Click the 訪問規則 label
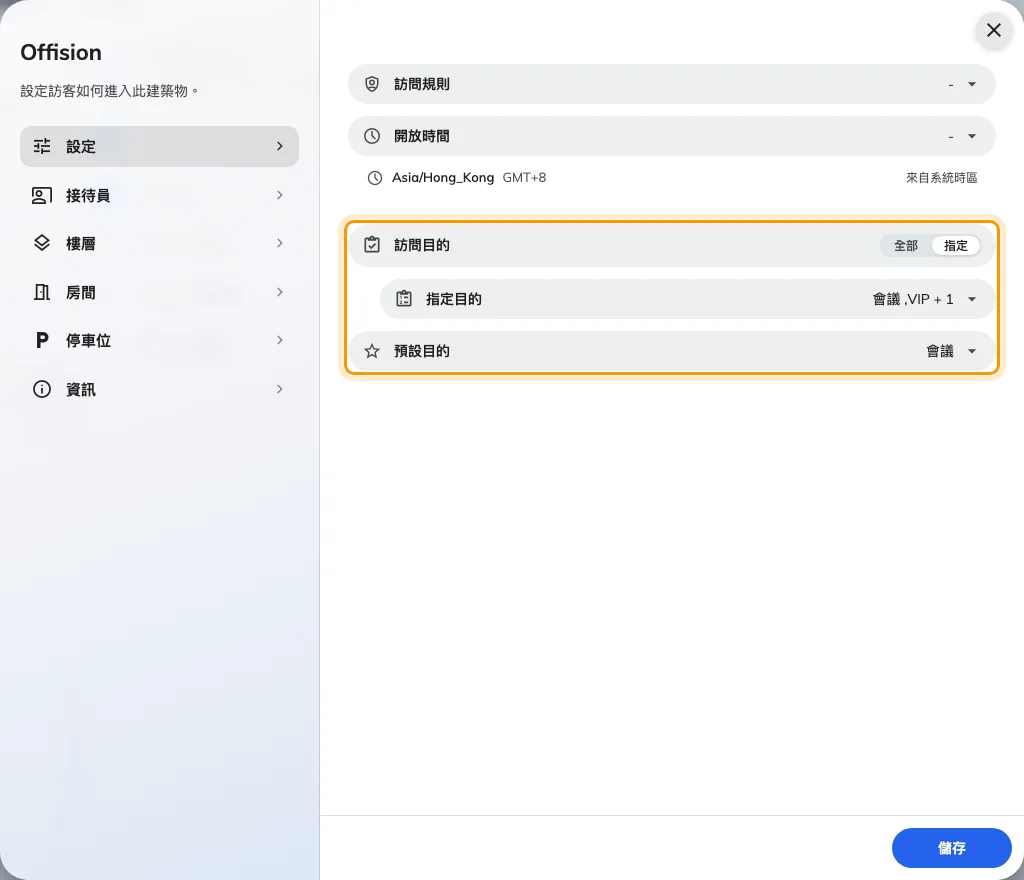Screen dimensions: 1024x880 (422, 84)
